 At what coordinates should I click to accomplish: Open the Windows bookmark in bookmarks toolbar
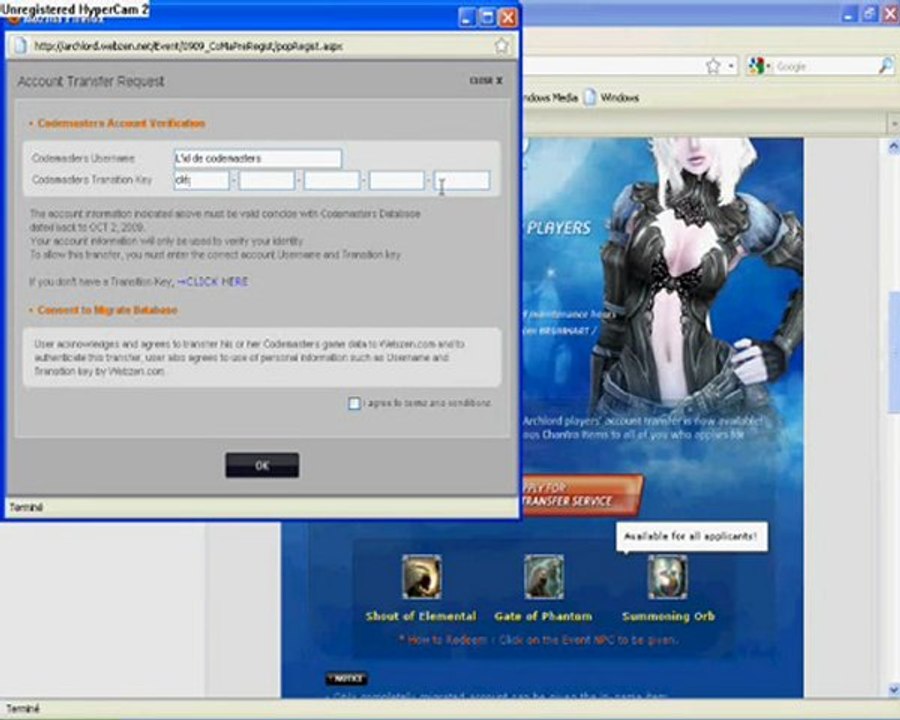(x=611, y=98)
